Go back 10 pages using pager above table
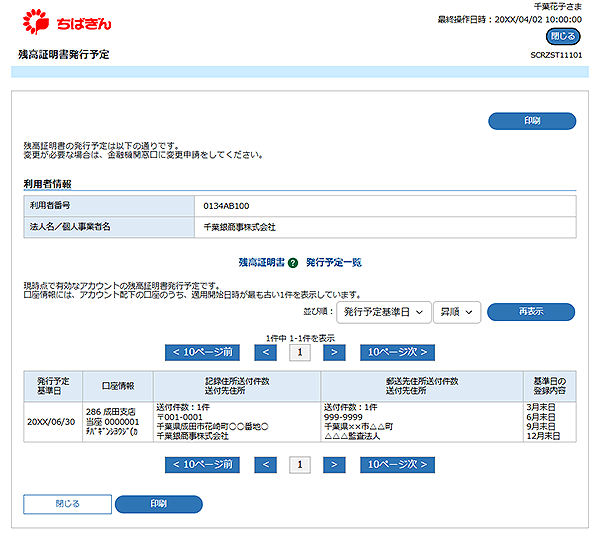The width and height of the screenshot is (600, 540). coord(202,352)
